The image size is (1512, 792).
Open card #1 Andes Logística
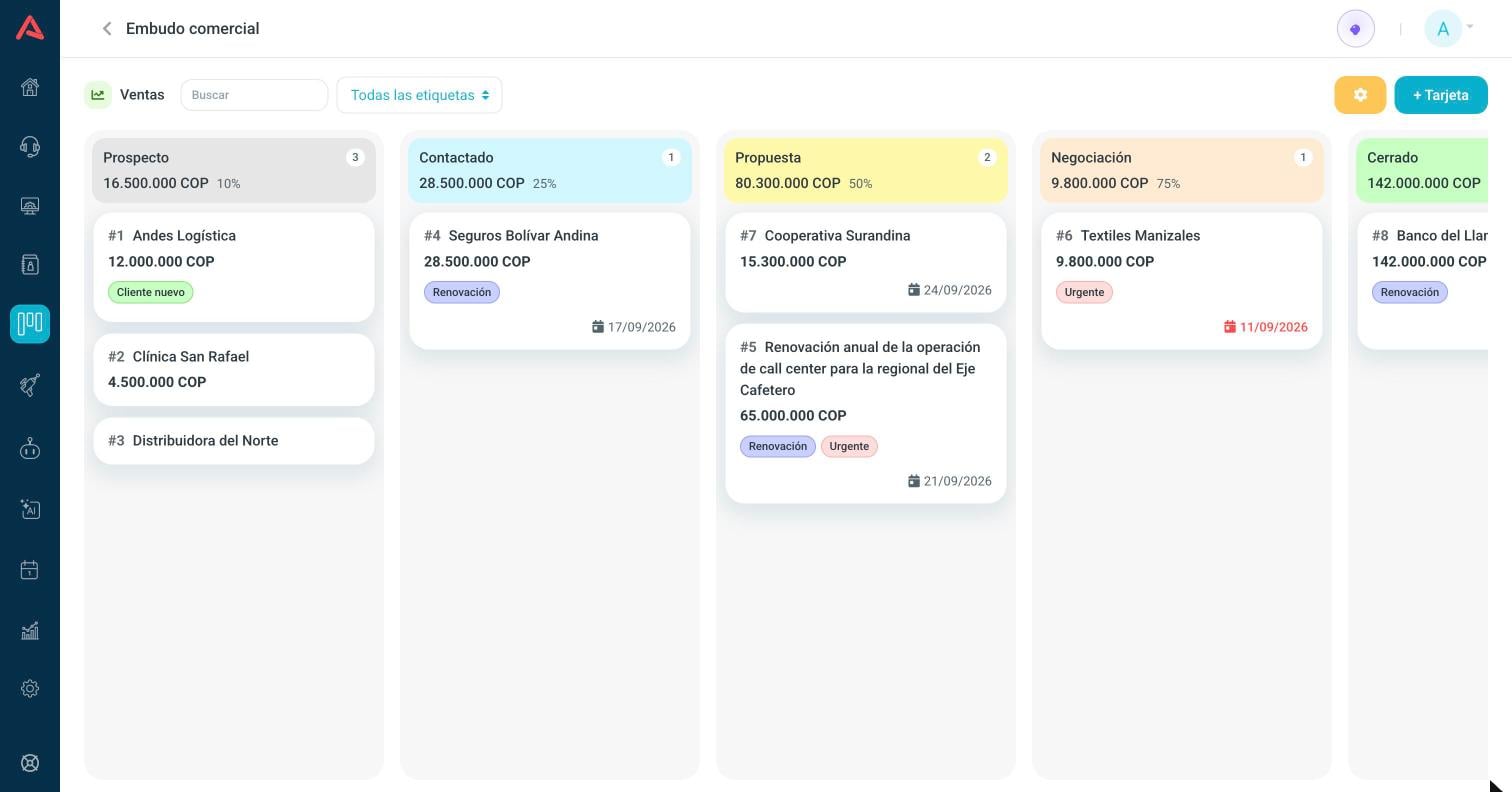coord(234,267)
